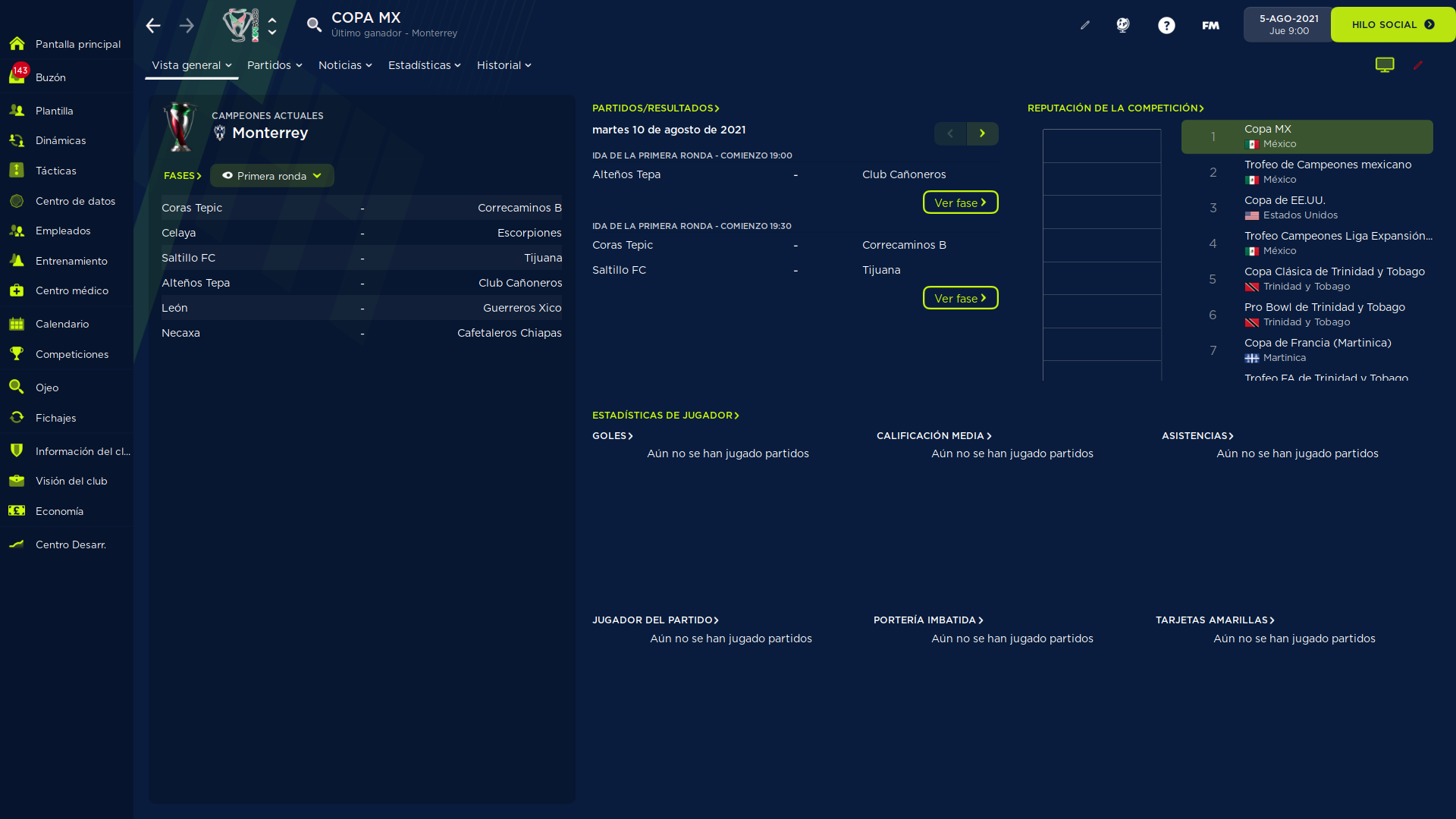This screenshot has height=819, width=1456.
Task: Click the pencil edit icon in header
Action: click(x=1085, y=25)
